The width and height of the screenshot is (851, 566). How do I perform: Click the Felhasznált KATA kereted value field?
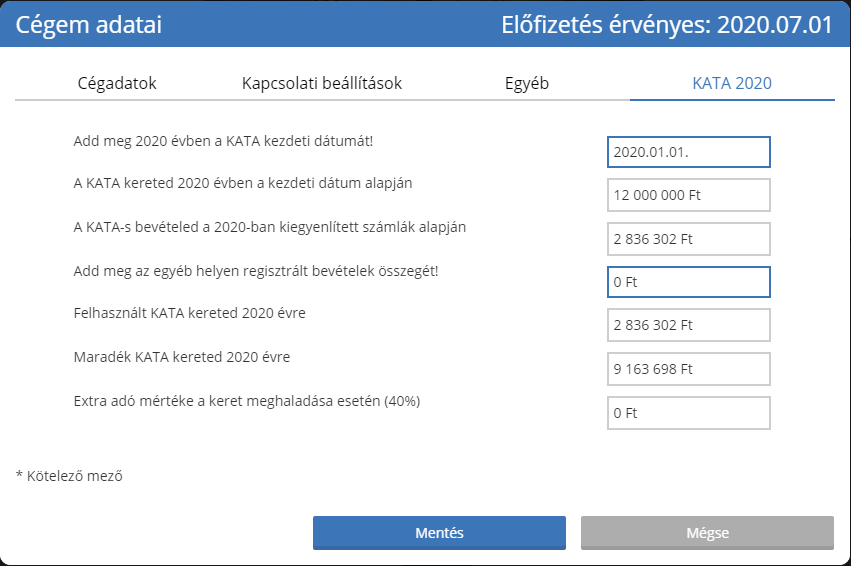[x=688, y=325]
